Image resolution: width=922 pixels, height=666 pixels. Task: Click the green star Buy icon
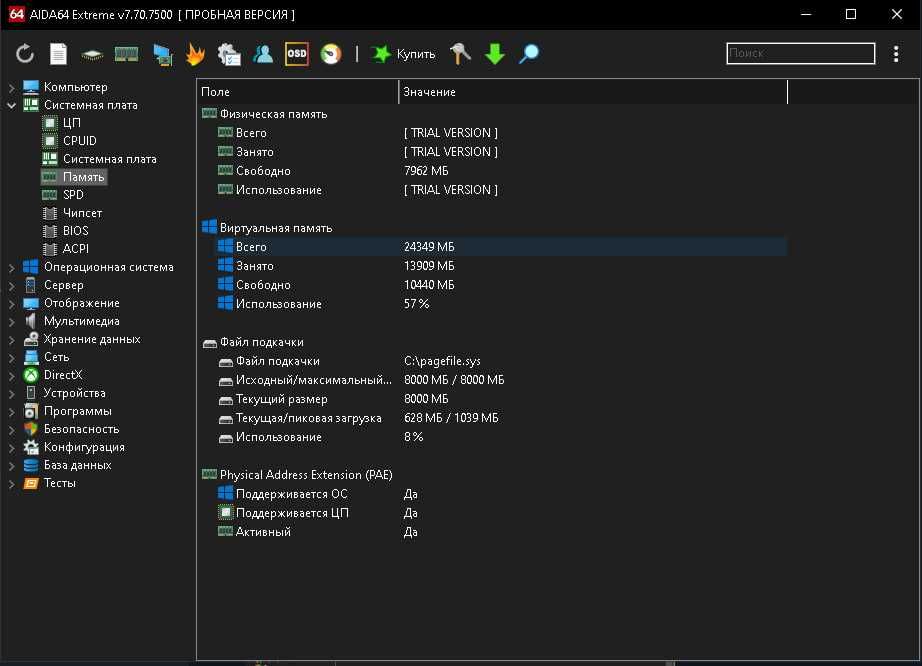(x=380, y=54)
